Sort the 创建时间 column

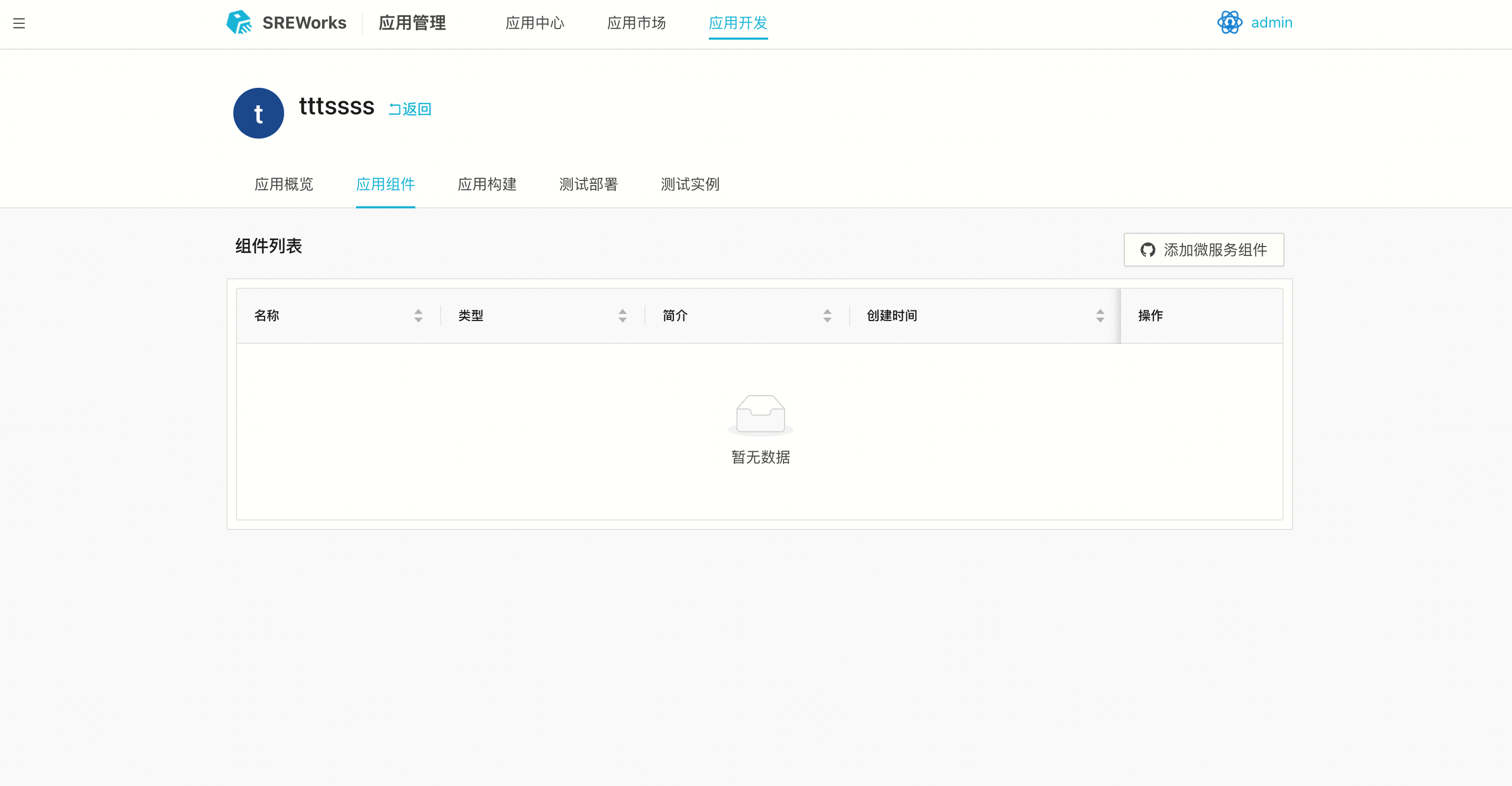click(1099, 316)
